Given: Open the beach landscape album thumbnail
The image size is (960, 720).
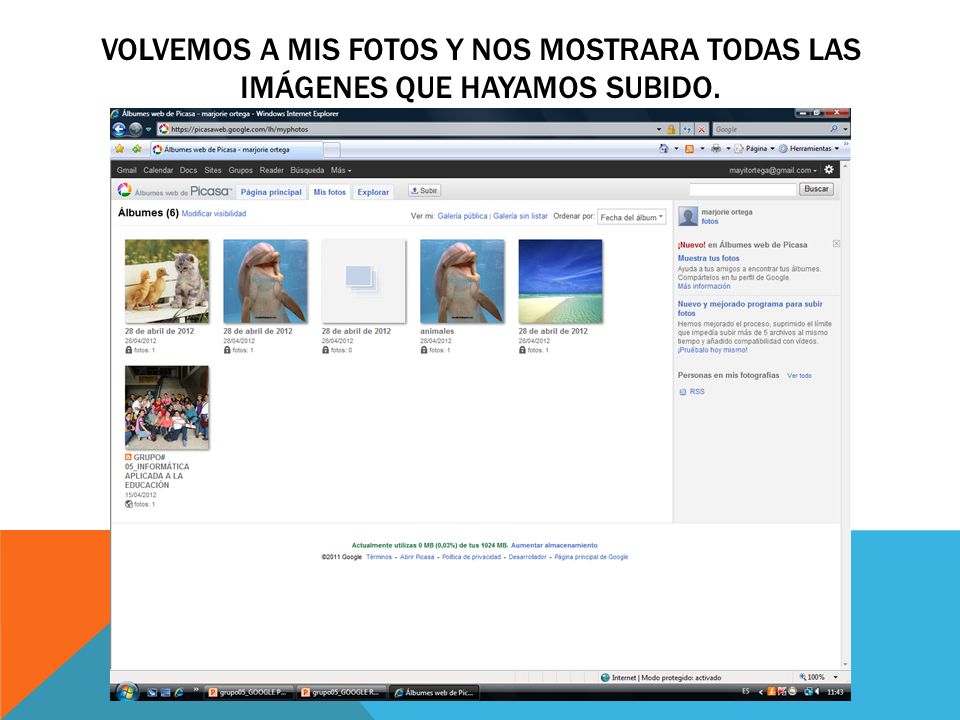Looking at the screenshot, I should coord(560,281).
